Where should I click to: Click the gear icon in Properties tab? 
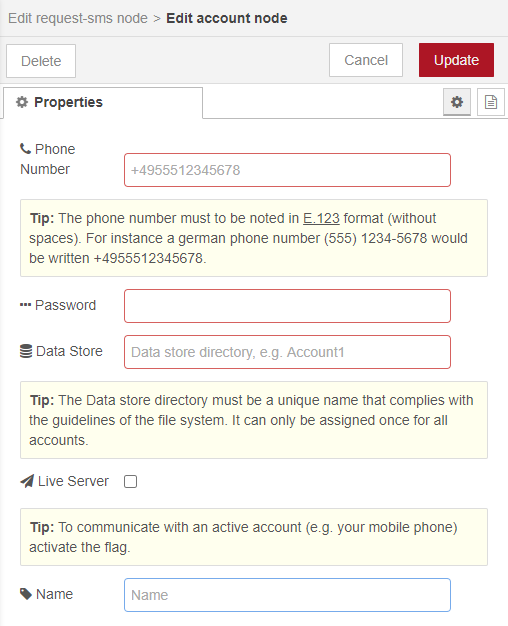(22, 102)
